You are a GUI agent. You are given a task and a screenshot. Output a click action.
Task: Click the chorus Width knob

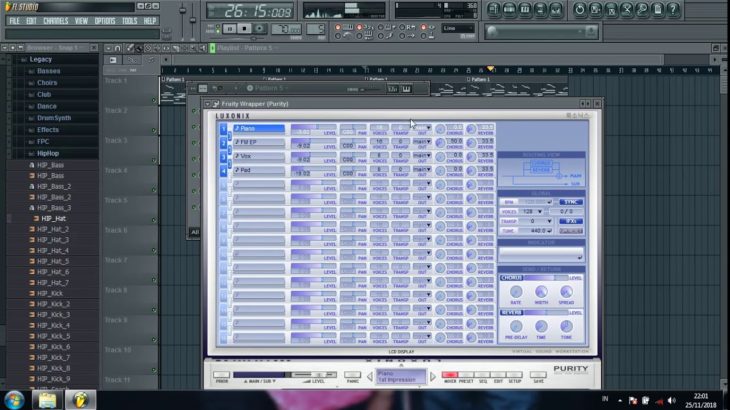pyautogui.click(x=541, y=292)
